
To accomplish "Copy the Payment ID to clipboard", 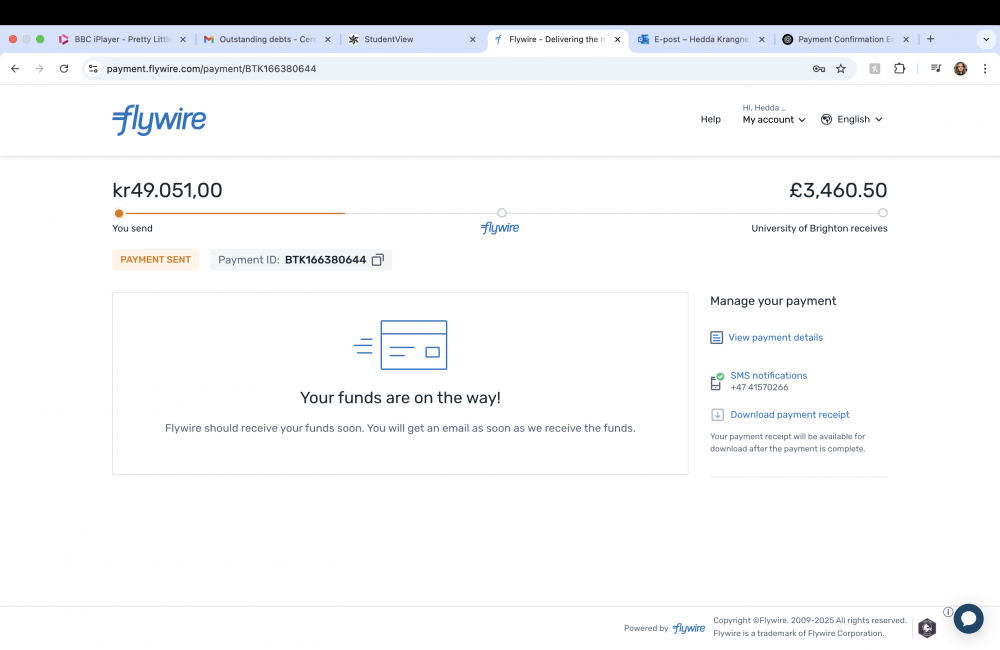I will (378, 260).
